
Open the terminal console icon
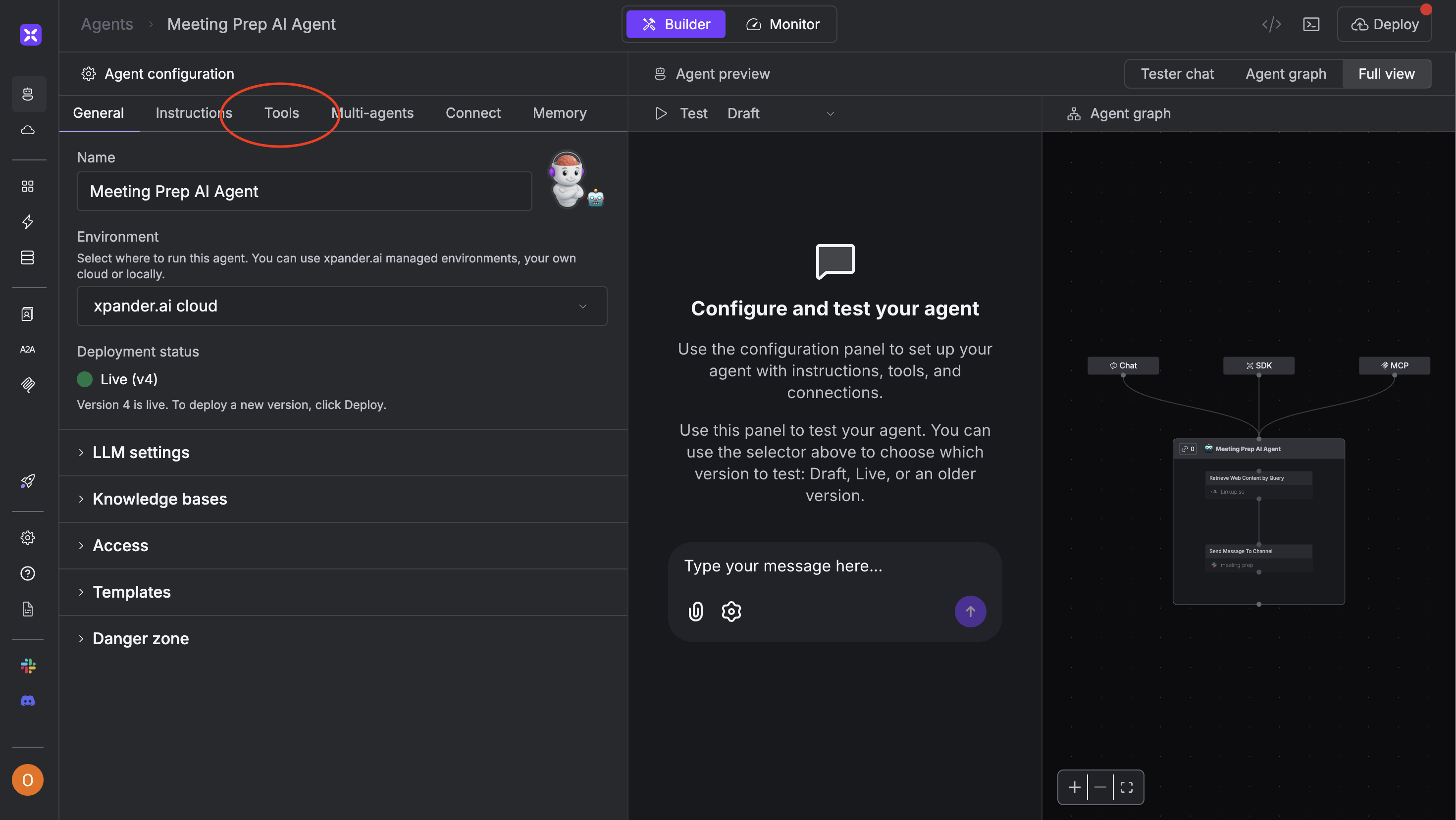[x=1311, y=24]
